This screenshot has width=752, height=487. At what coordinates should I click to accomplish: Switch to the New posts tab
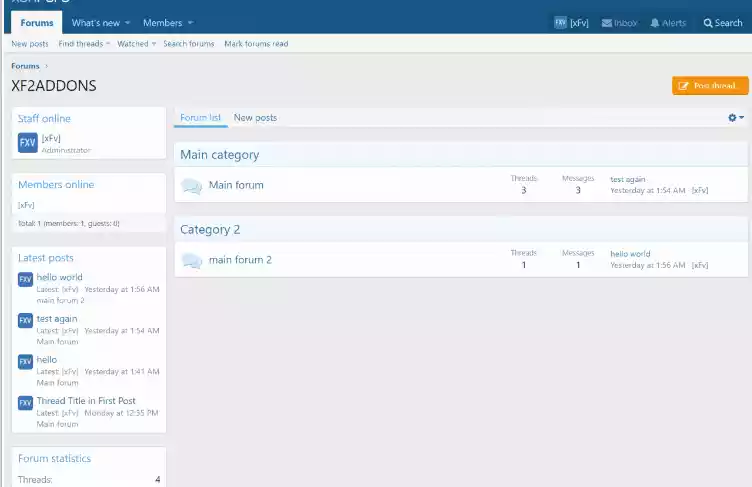[255, 118]
